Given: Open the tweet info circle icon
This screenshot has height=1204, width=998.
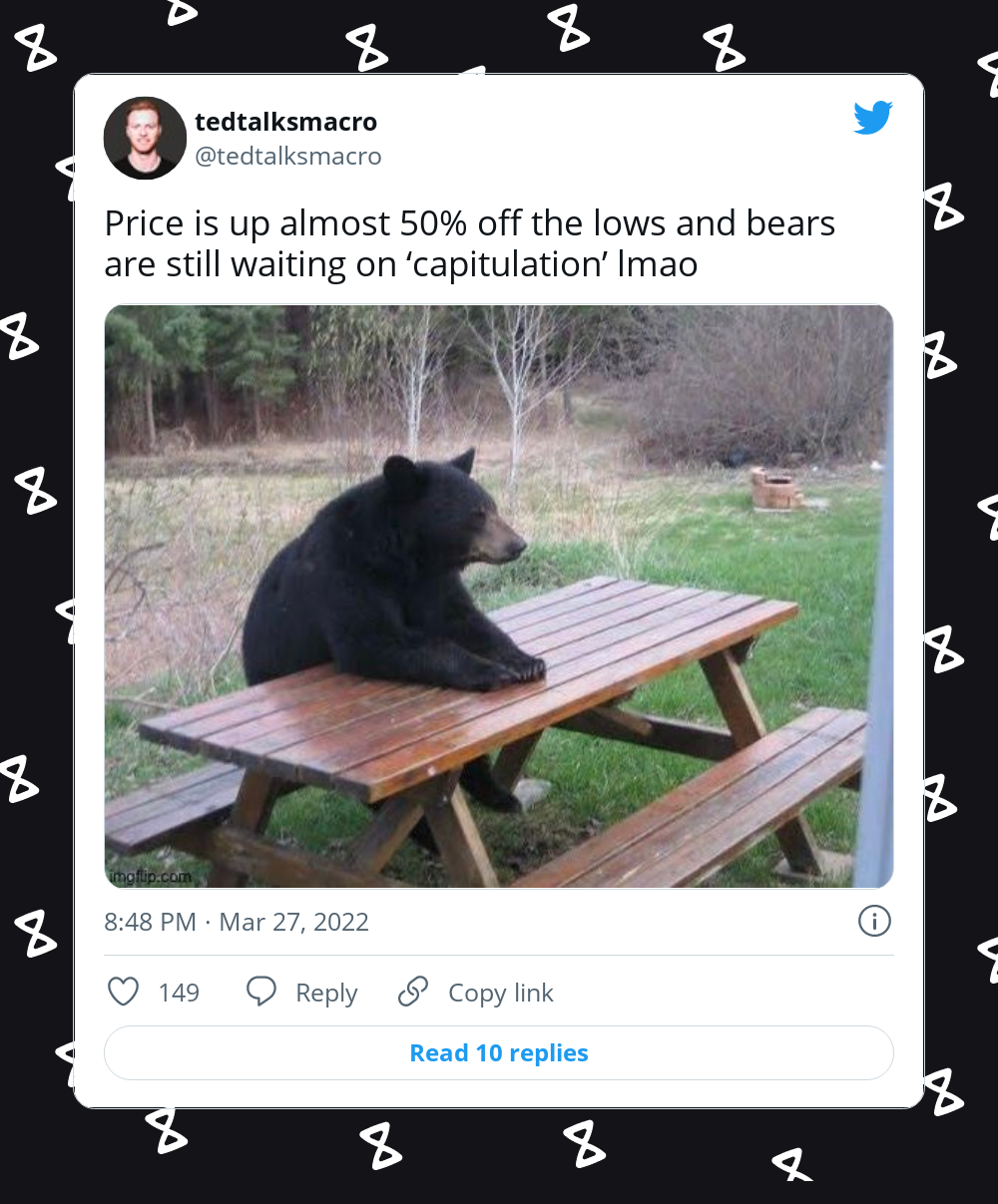Looking at the screenshot, I should (874, 921).
